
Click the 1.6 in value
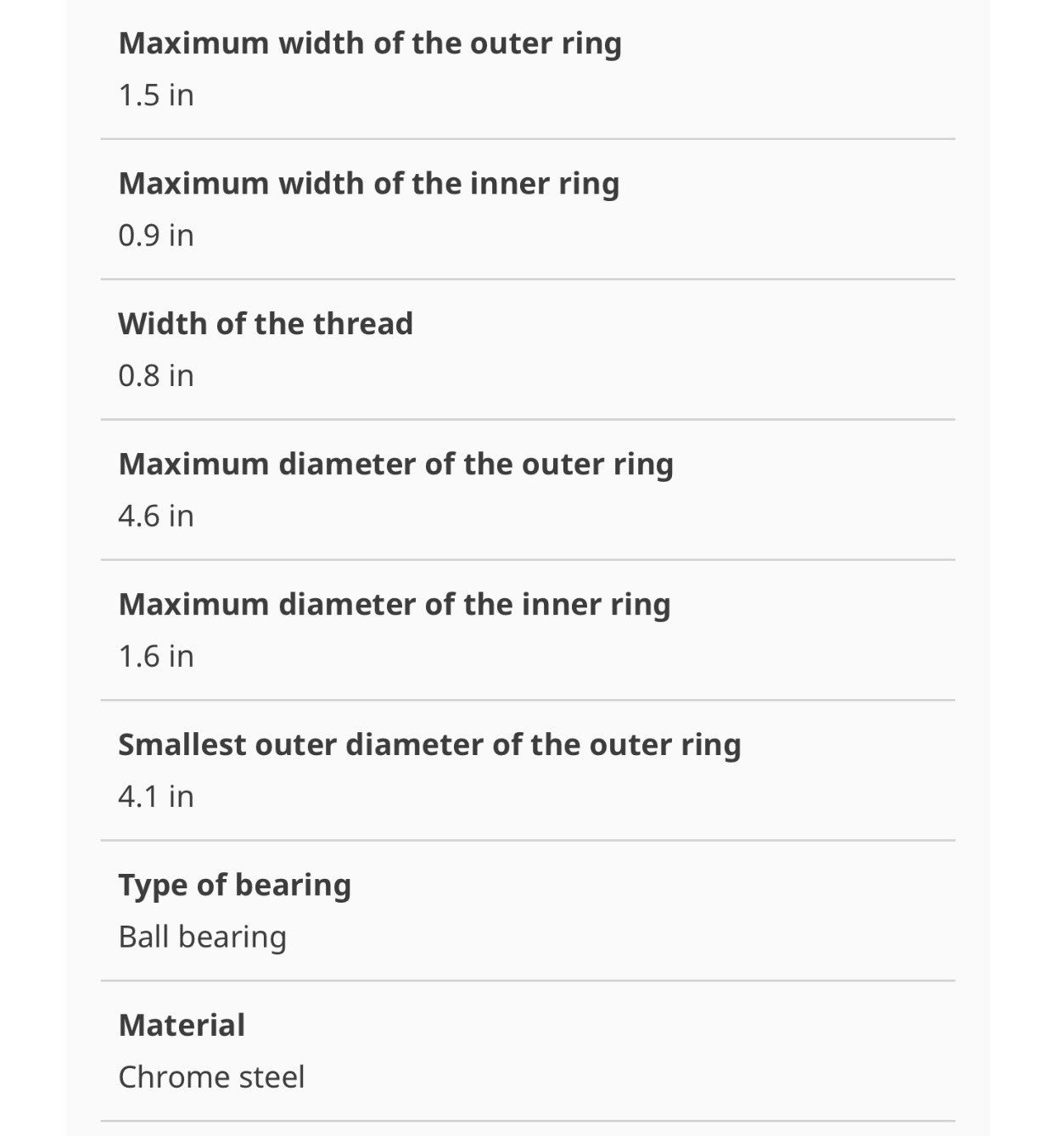[x=156, y=656]
